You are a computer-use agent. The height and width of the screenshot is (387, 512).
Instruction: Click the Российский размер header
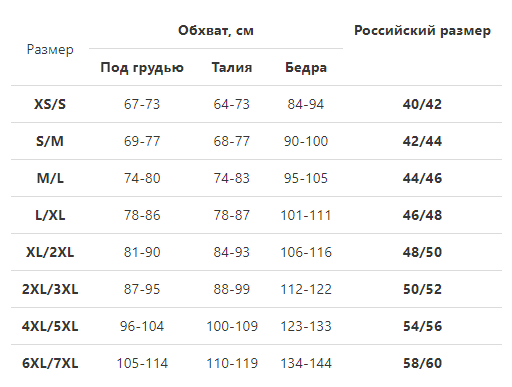[422, 30]
